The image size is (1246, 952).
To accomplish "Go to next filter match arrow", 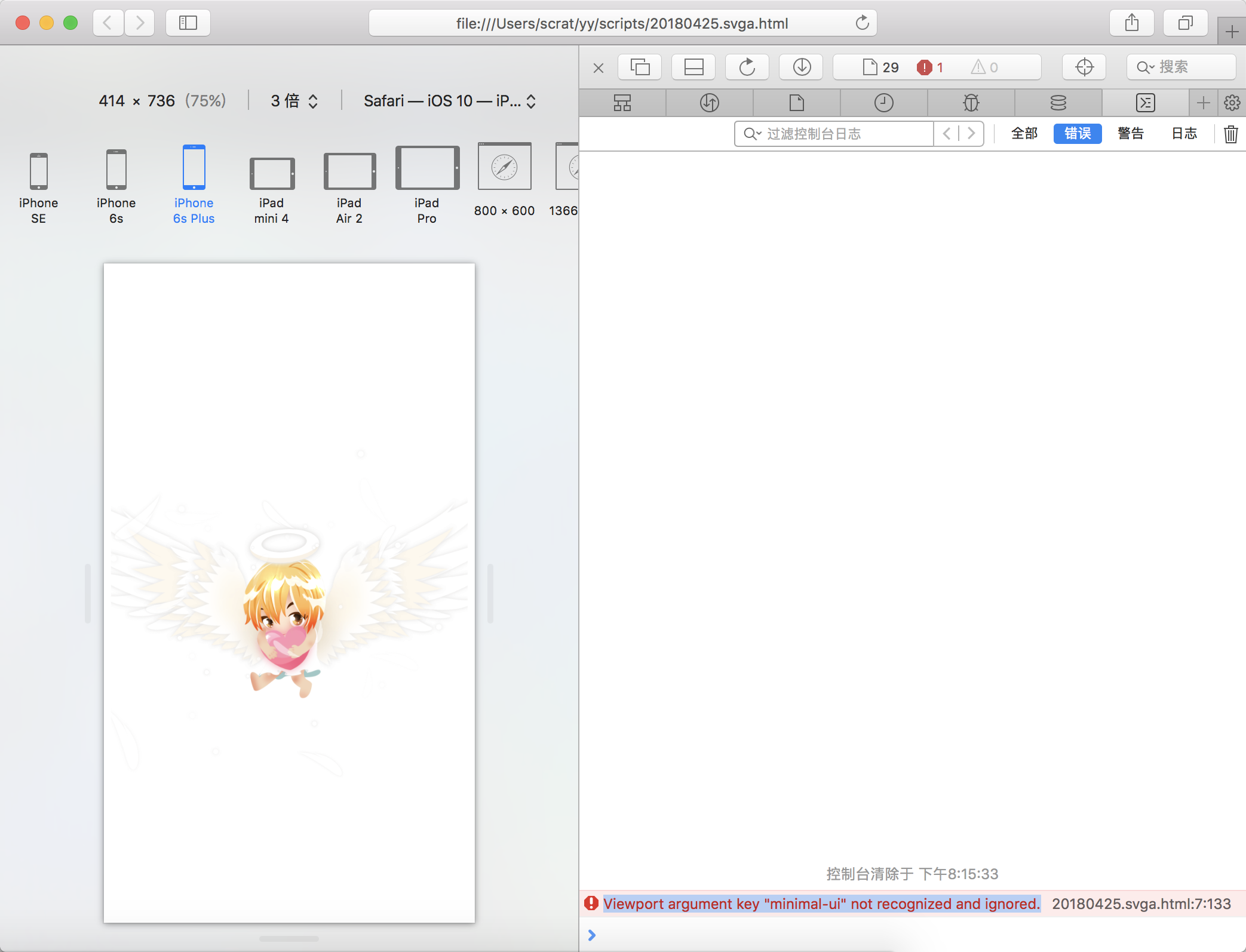I will coord(971,134).
